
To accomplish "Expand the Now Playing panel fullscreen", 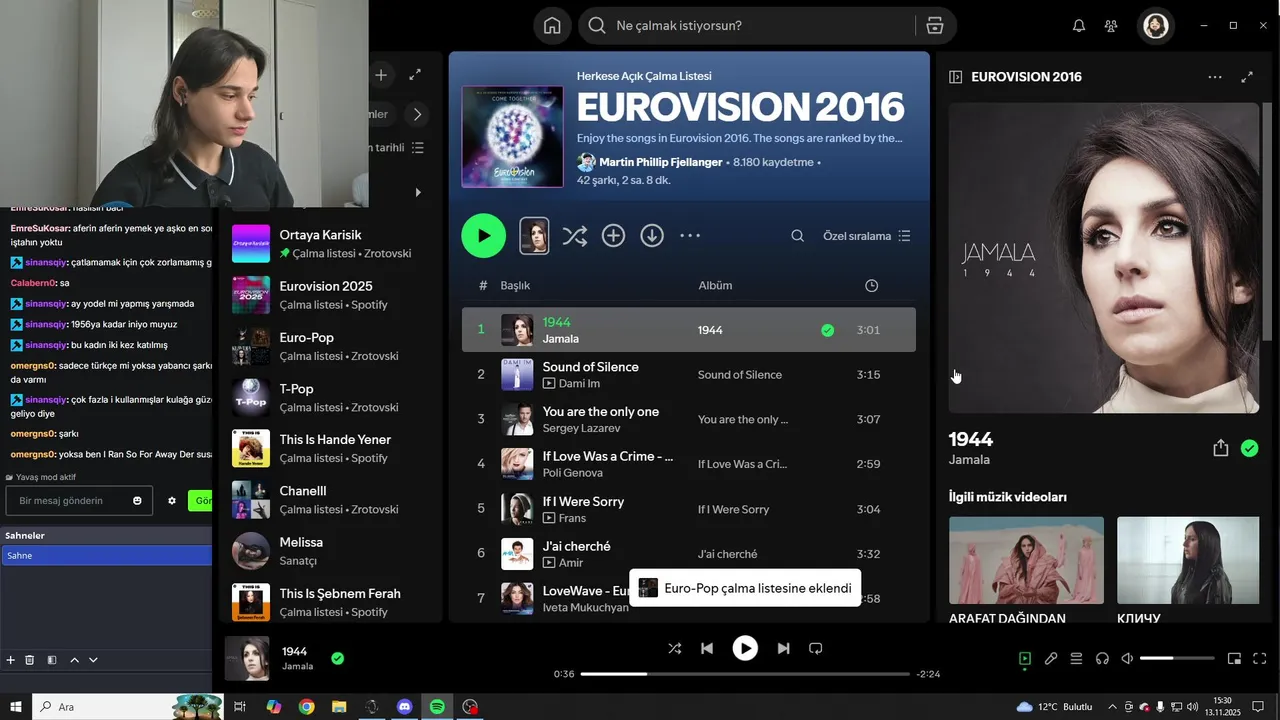I will tap(1247, 77).
